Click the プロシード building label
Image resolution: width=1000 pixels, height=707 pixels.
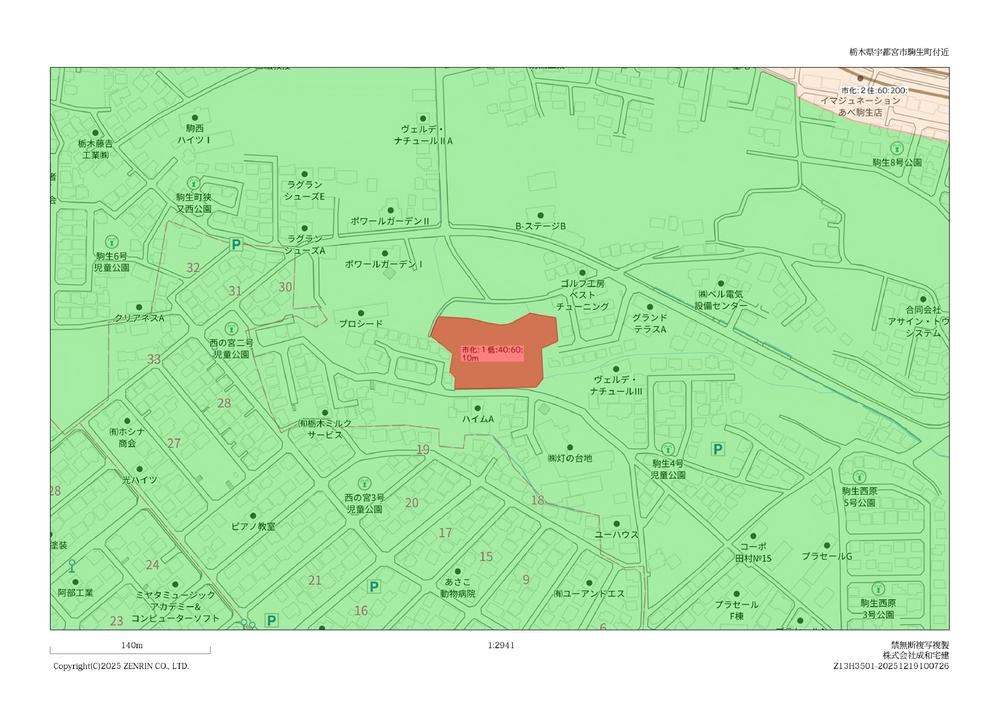361,323
